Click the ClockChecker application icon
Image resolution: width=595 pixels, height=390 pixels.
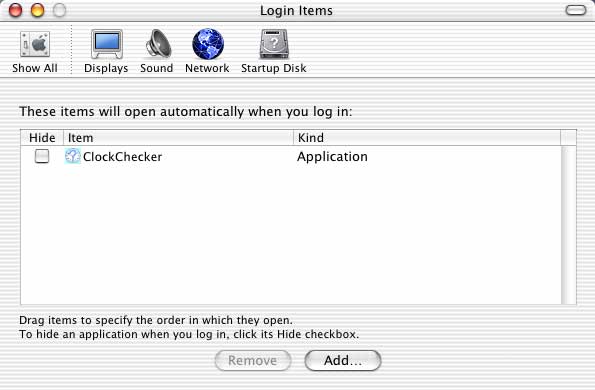click(x=72, y=156)
